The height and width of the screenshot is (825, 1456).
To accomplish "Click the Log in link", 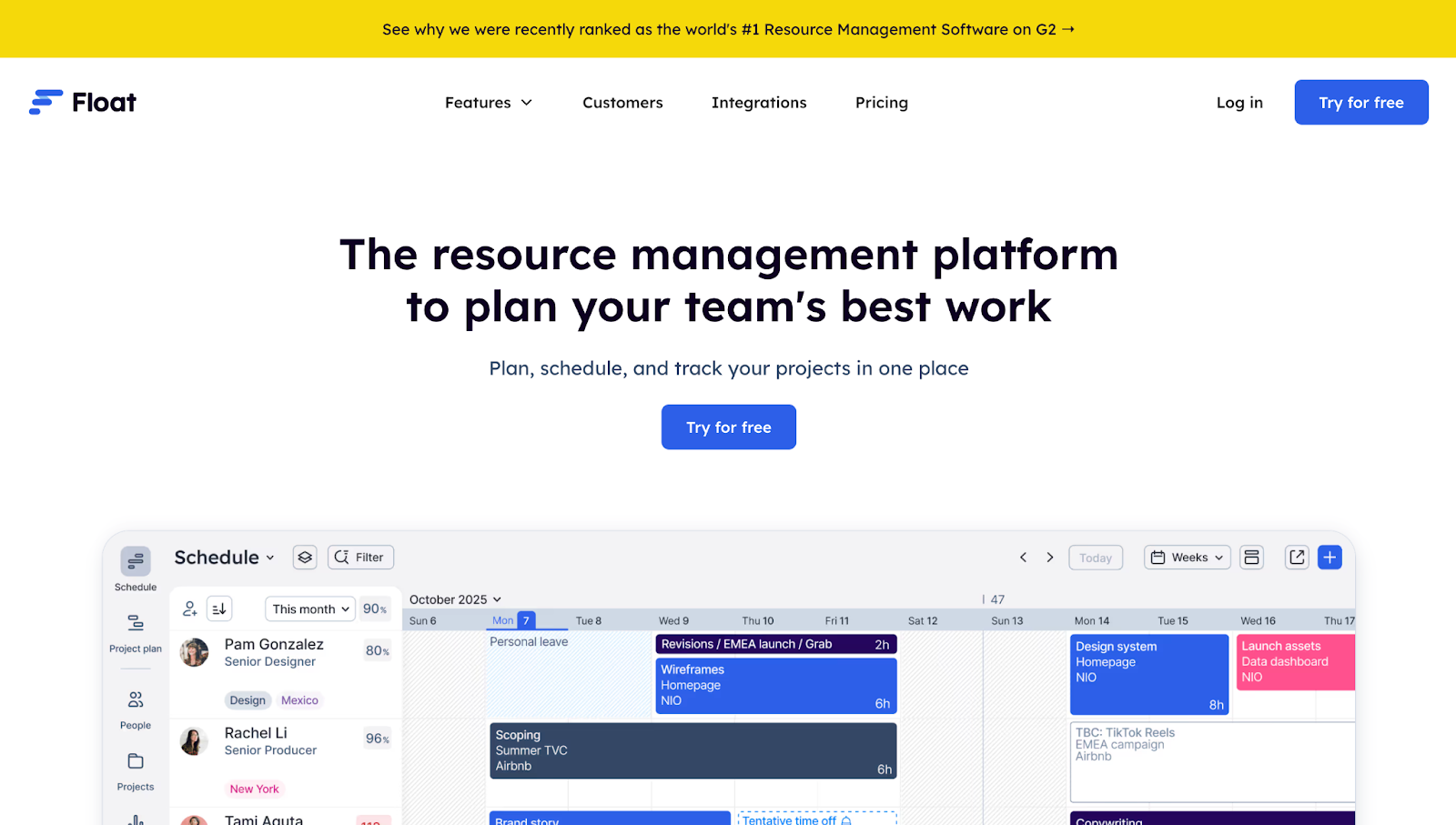I will (1239, 103).
